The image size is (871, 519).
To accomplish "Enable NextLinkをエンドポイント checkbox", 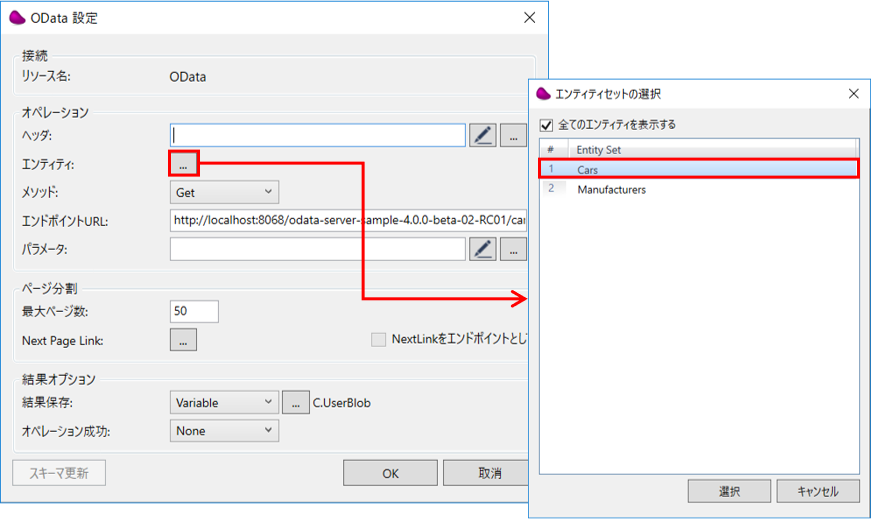I will point(379,340).
